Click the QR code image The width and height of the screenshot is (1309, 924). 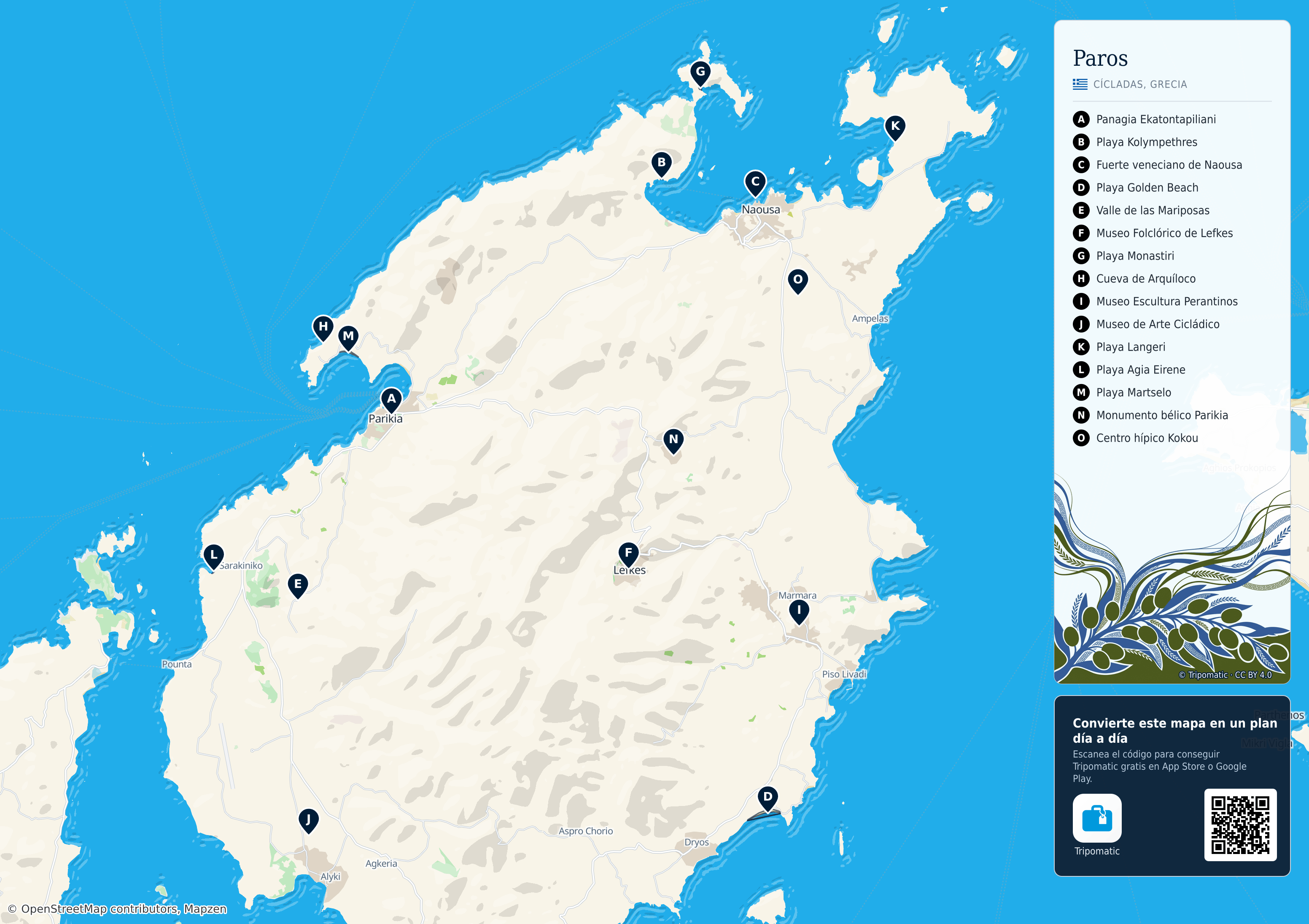1240,825
